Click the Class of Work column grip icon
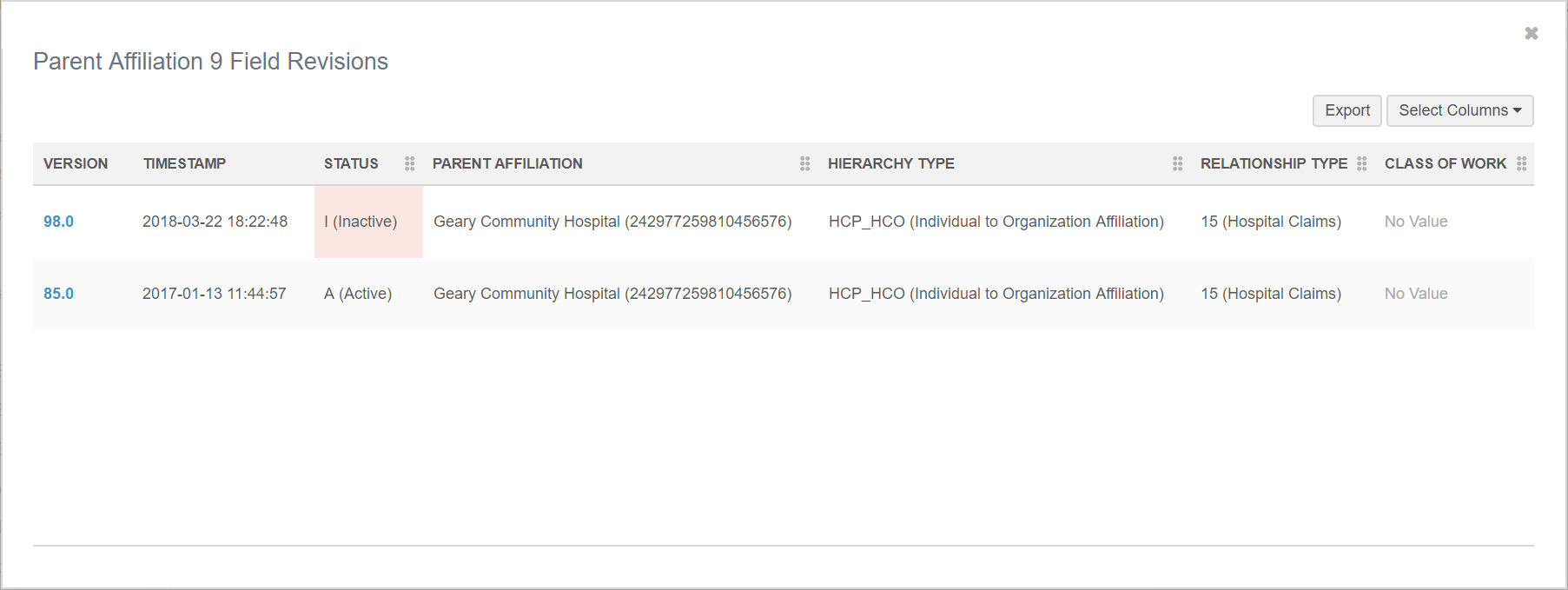 [1522, 163]
